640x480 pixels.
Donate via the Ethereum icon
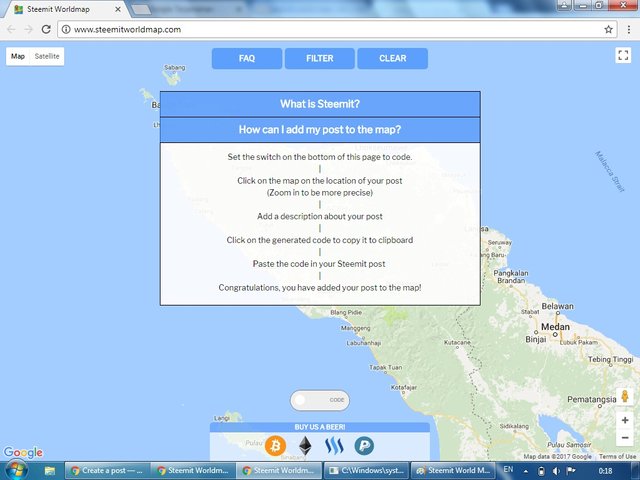(x=305, y=445)
